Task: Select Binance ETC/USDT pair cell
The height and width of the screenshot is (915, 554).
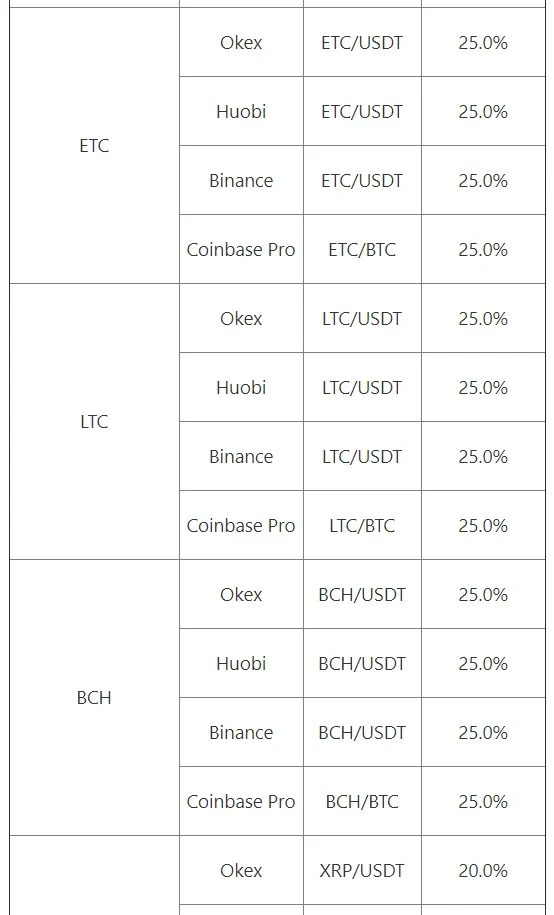Action: 362,180
